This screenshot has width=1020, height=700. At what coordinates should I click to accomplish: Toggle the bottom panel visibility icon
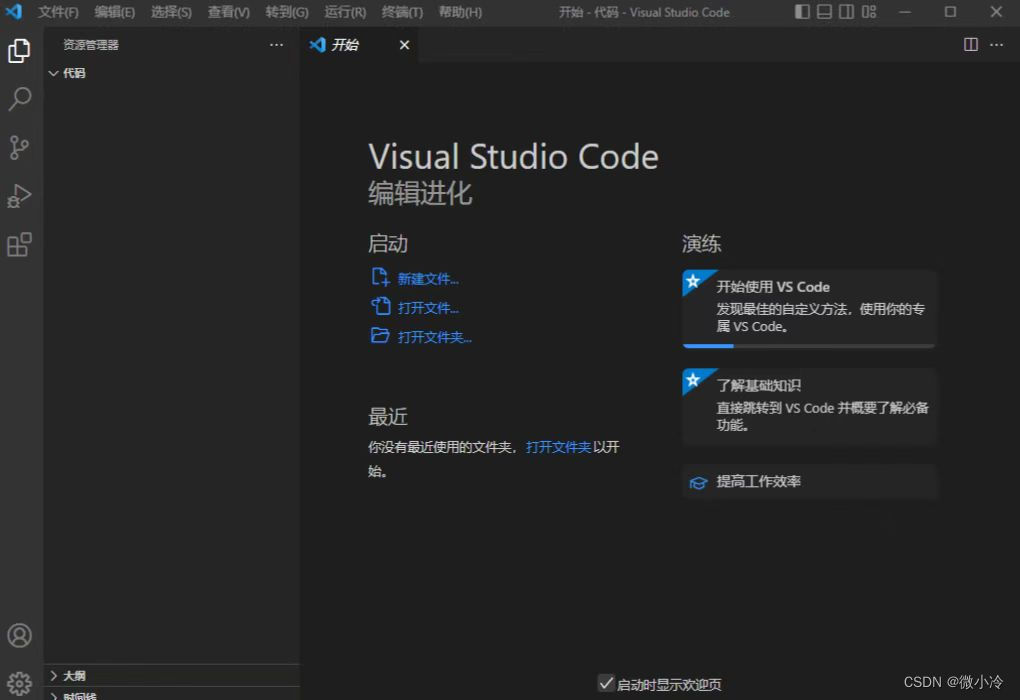click(x=823, y=12)
